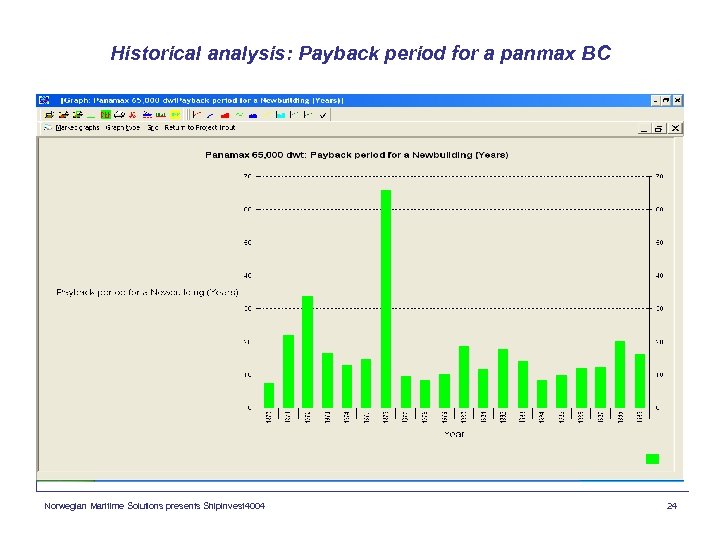The image size is (720, 540).
Task: Click the slide page number 24
Action: [x=672, y=506]
